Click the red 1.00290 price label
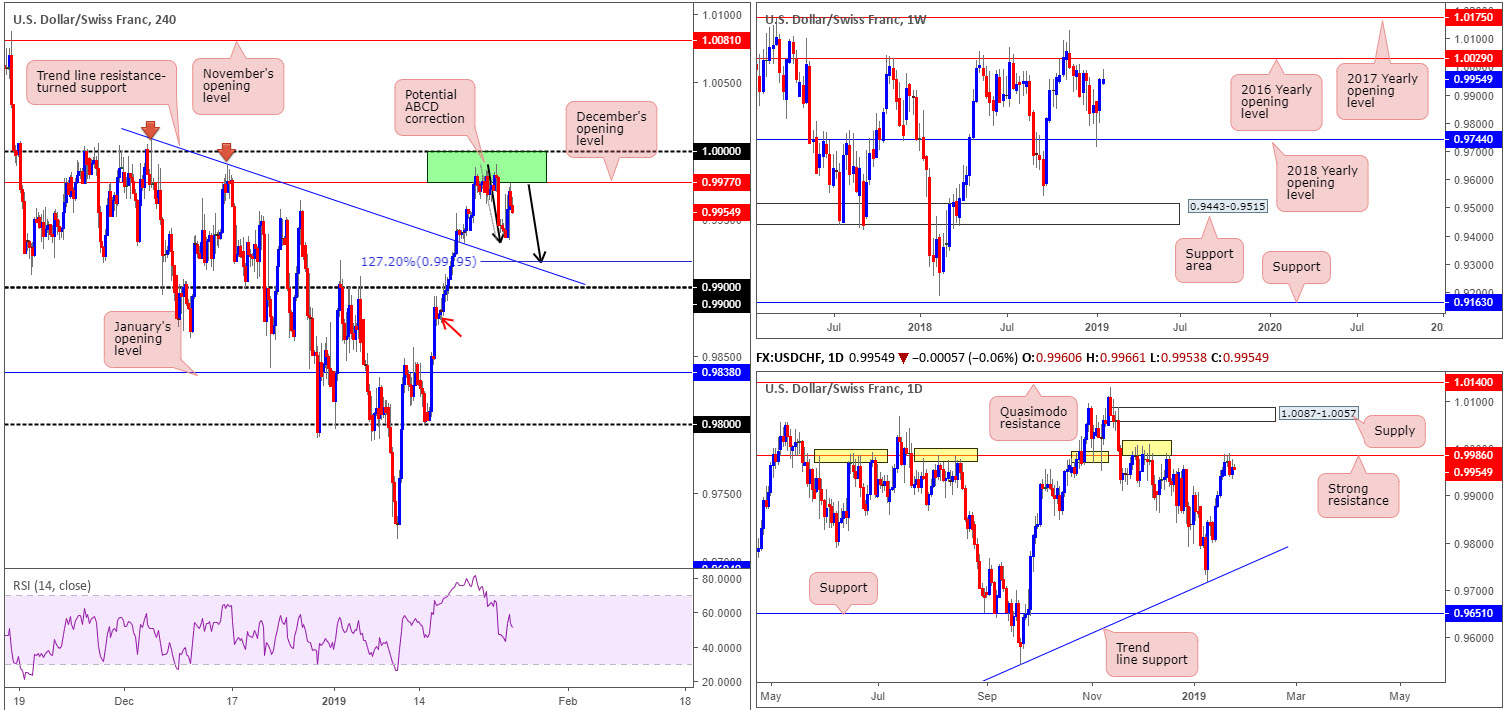The height and width of the screenshot is (710, 1506). tap(1475, 59)
